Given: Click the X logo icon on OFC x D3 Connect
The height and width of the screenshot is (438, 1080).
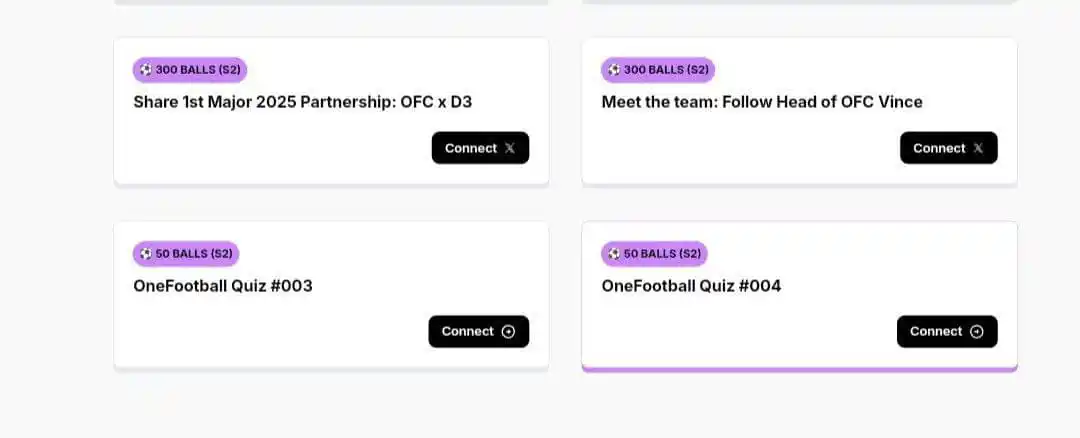Looking at the screenshot, I should pos(510,148).
